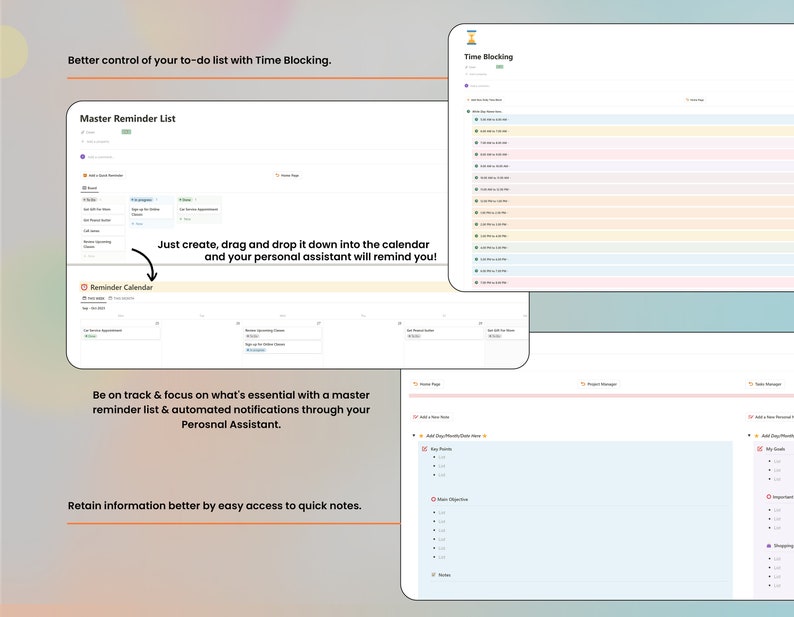Click New under the Done column
Image resolution: width=794 pixels, height=617 pixels.
[185, 219]
